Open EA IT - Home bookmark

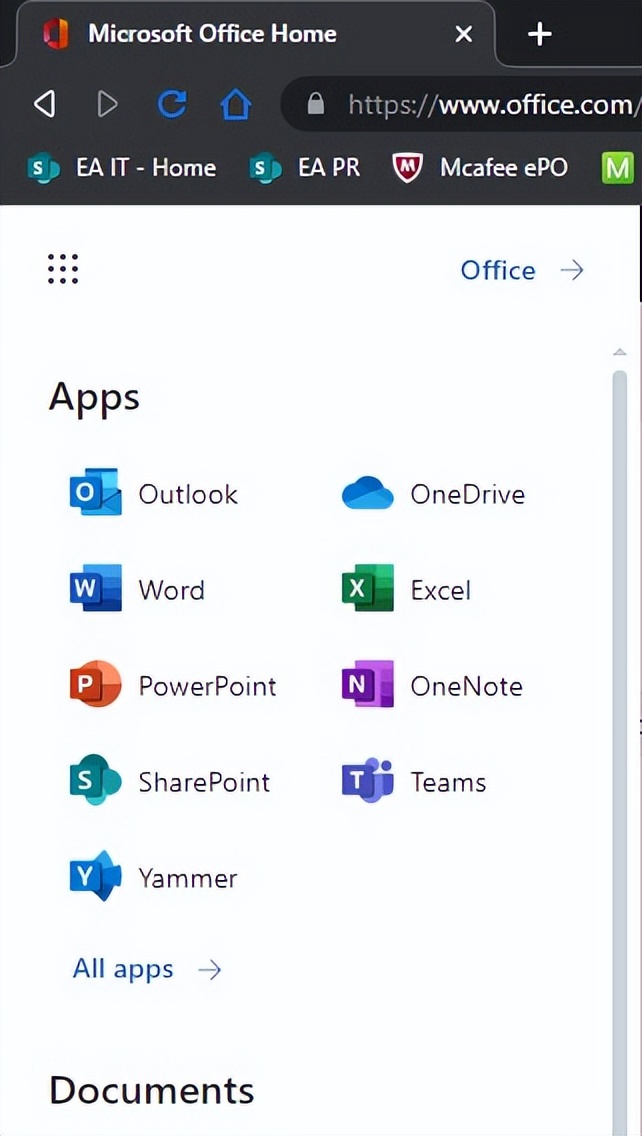(x=122, y=168)
